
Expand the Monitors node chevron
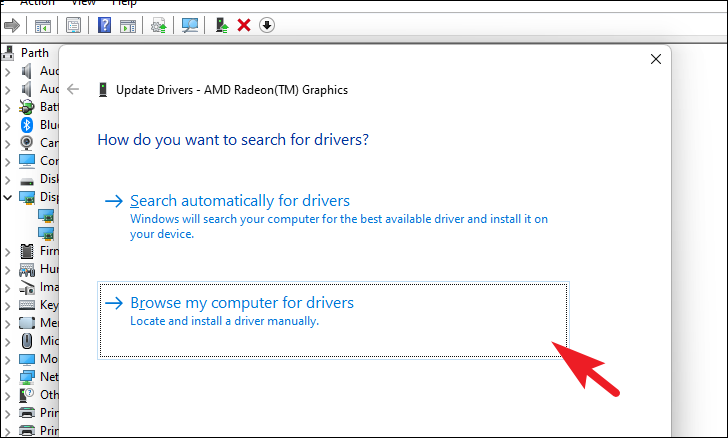tap(7, 360)
